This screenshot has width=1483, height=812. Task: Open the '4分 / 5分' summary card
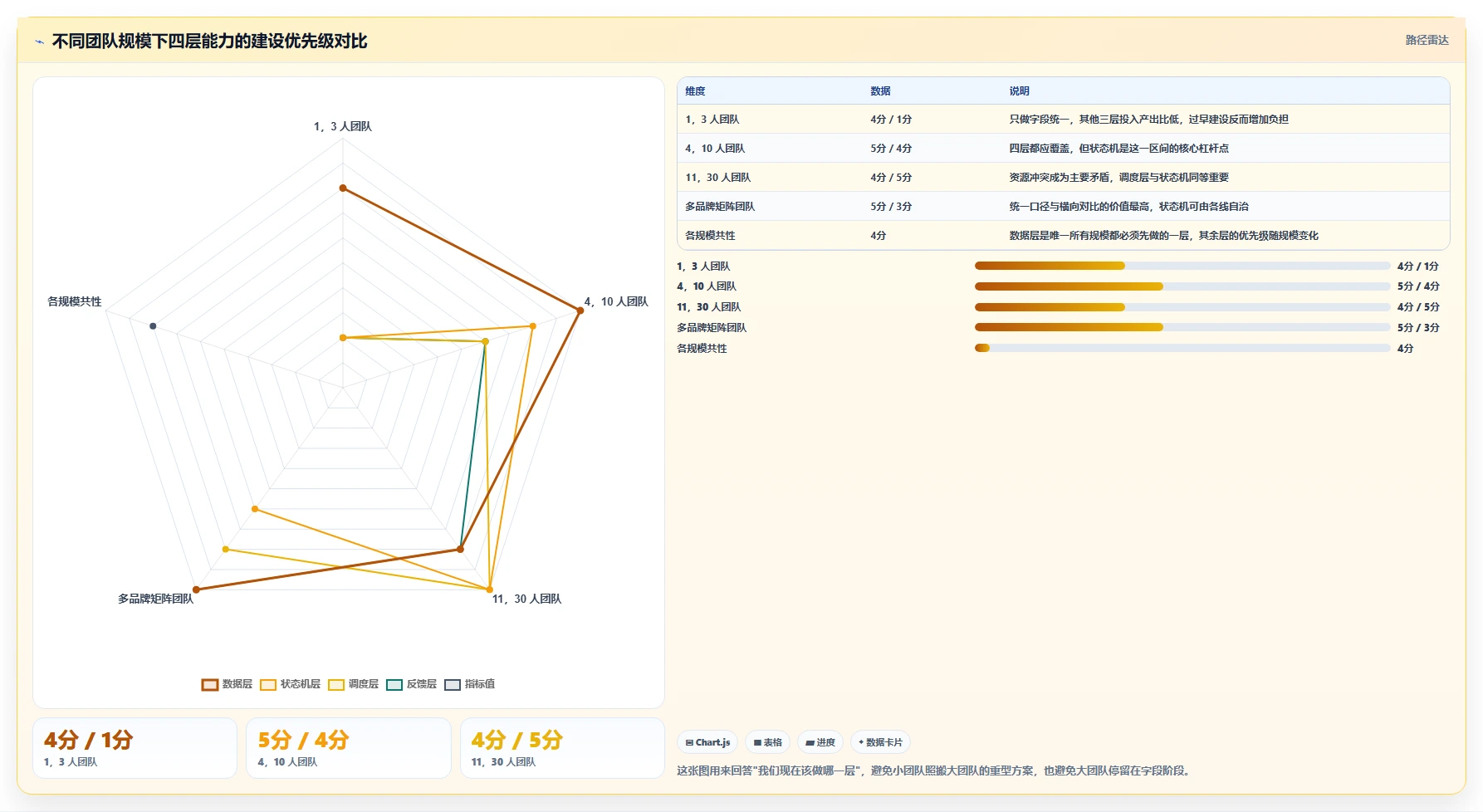pos(562,748)
